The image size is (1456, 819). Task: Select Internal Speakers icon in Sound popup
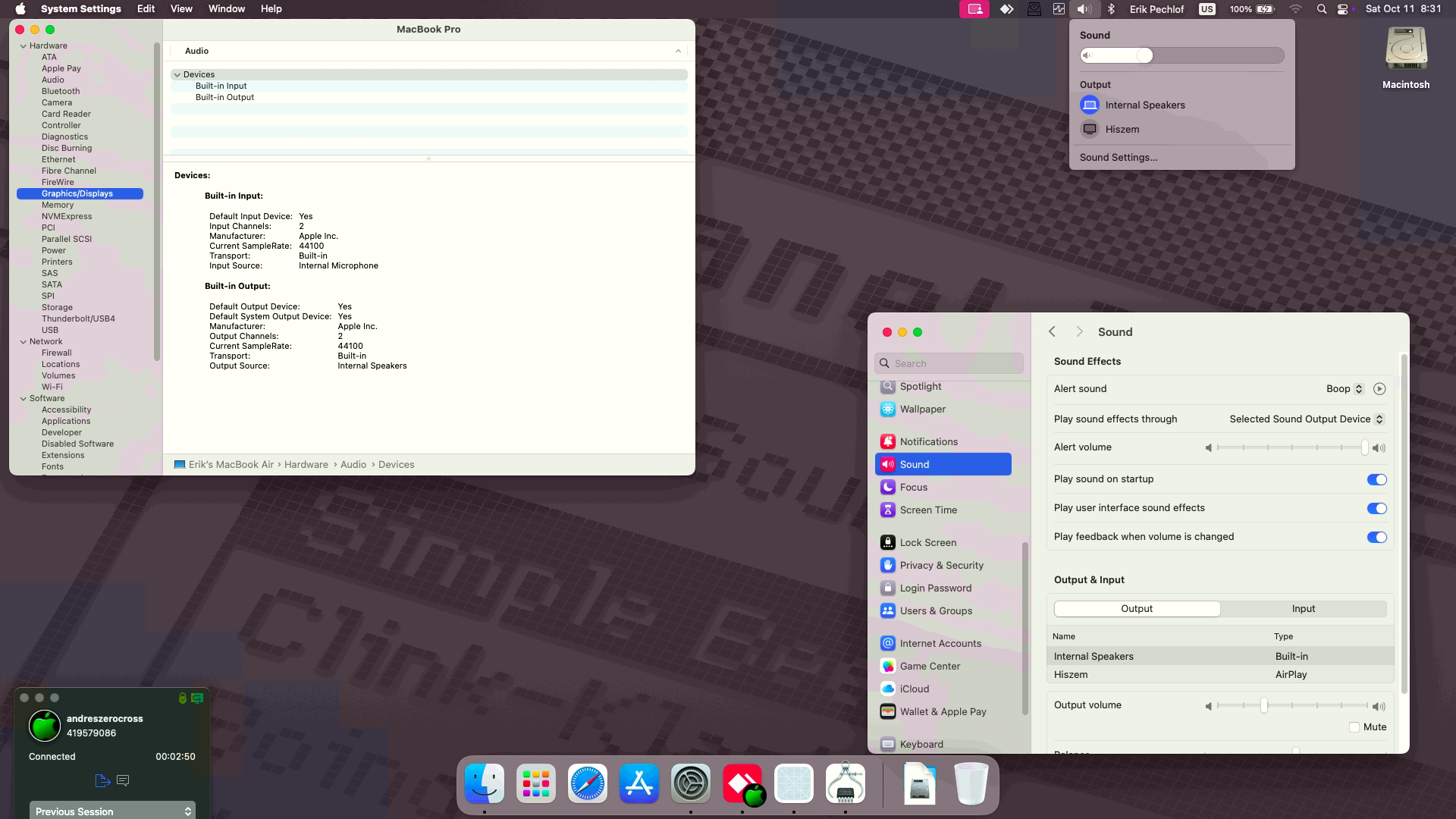point(1090,105)
